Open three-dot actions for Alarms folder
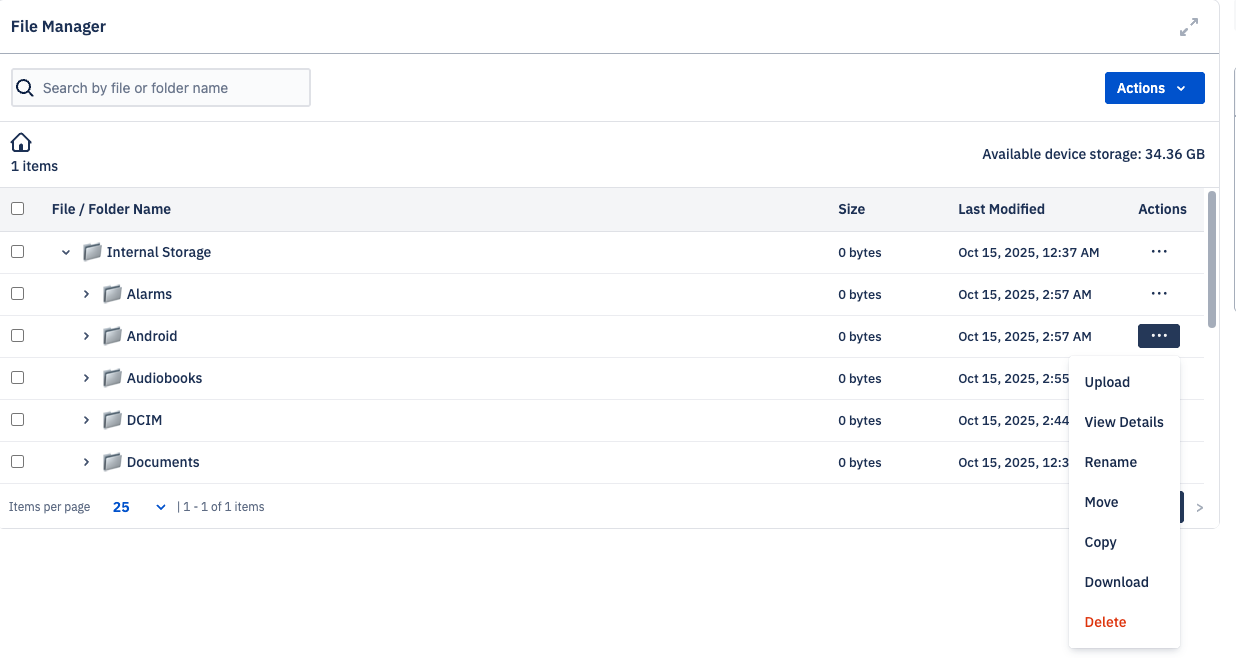The image size is (1236, 658). 1158,294
